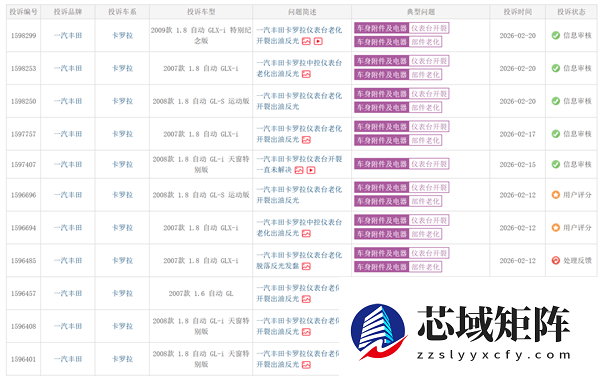
Task: Open 一汽丰田 brand link in row 1596694
Action: pyautogui.click(x=68, y=228)
